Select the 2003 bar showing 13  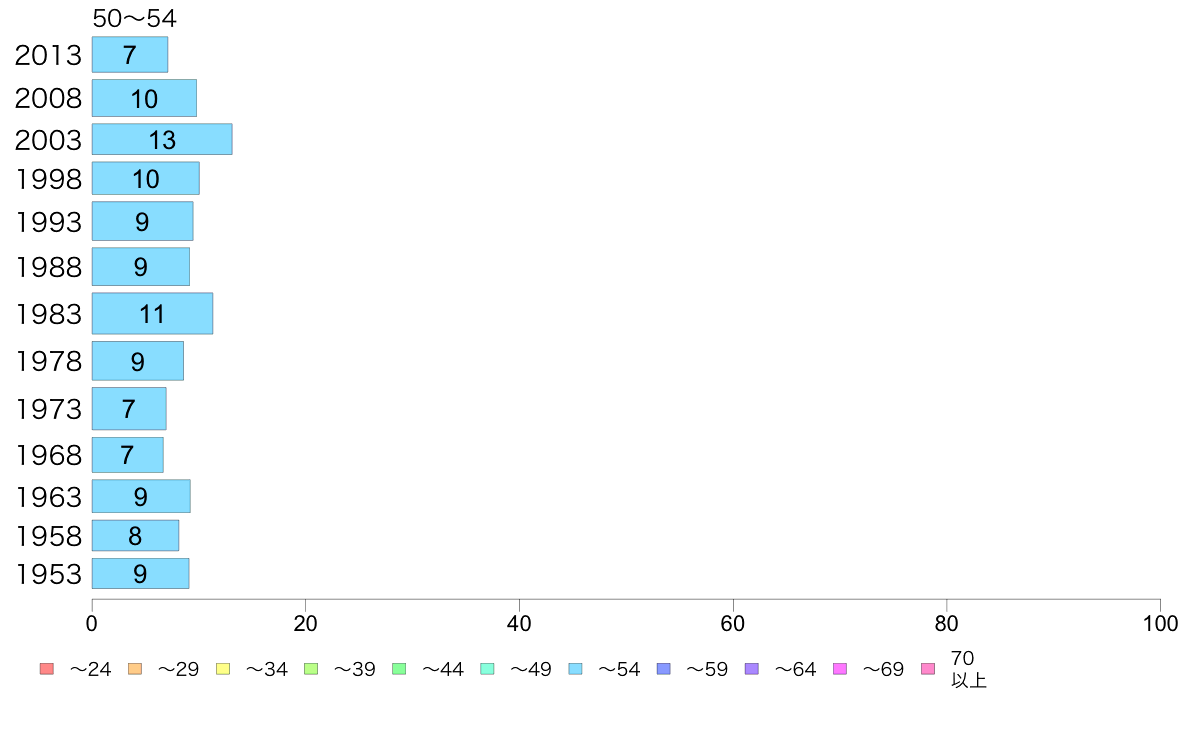pos(162,139)
